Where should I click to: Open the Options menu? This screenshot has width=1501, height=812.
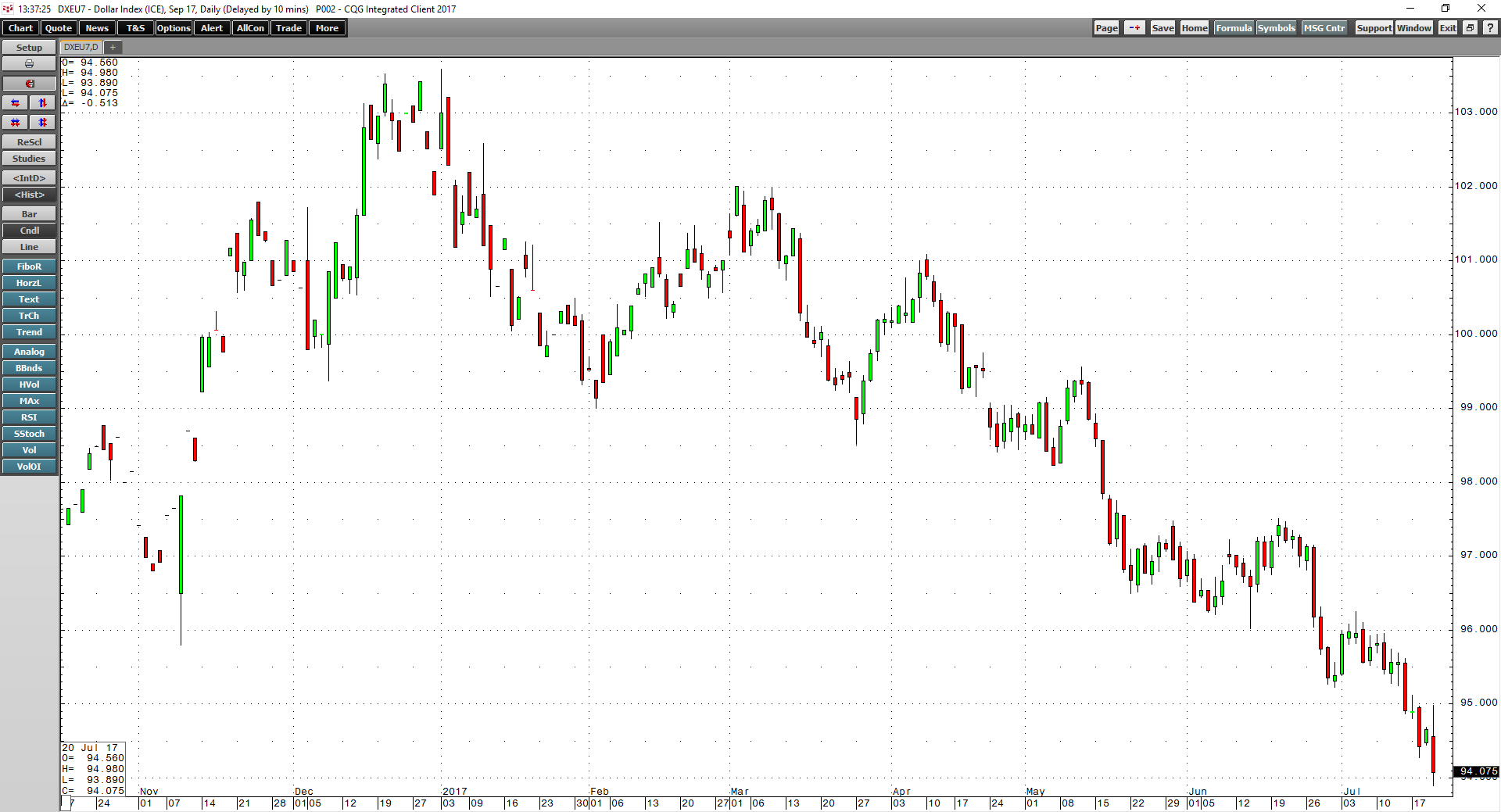[174, 28]
